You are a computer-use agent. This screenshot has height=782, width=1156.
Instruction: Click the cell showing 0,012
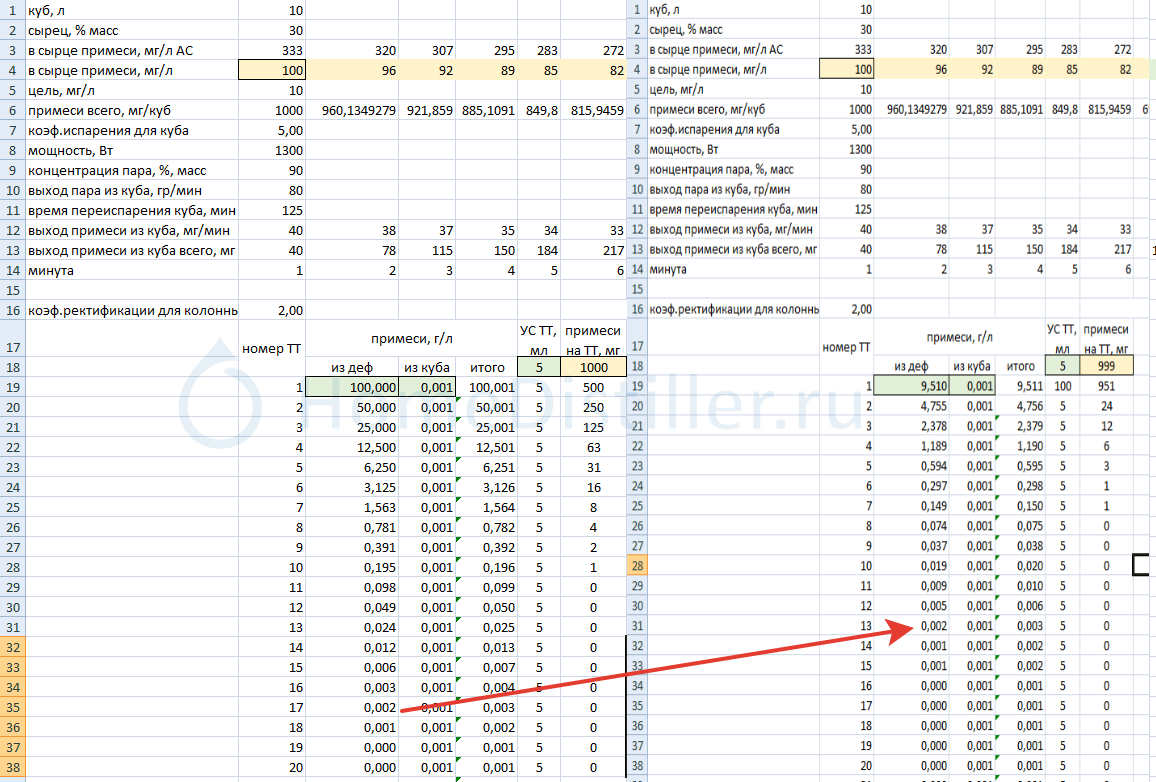[x=352, y=647]
